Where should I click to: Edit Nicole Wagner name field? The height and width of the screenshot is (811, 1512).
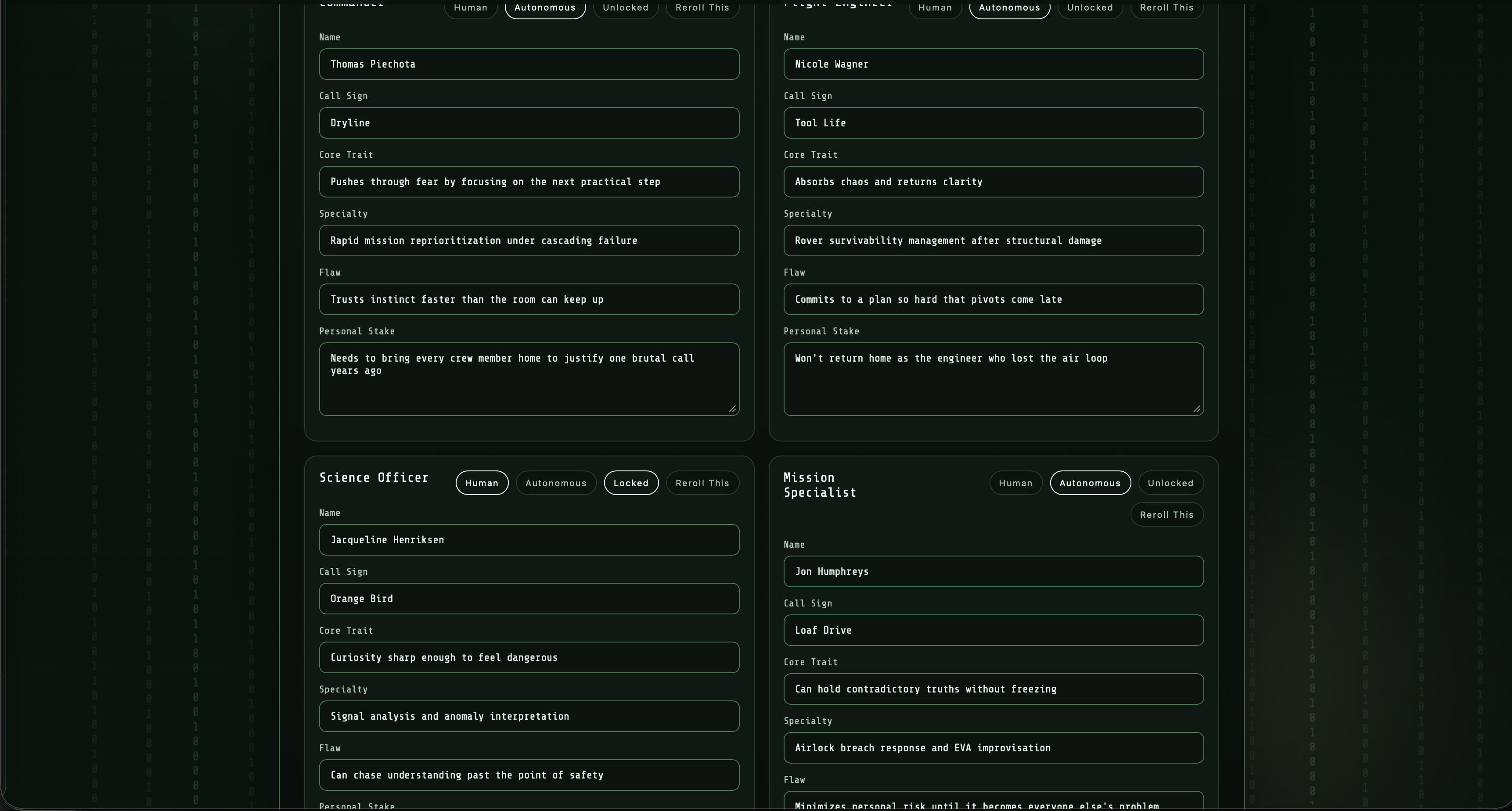click(993, 64)
